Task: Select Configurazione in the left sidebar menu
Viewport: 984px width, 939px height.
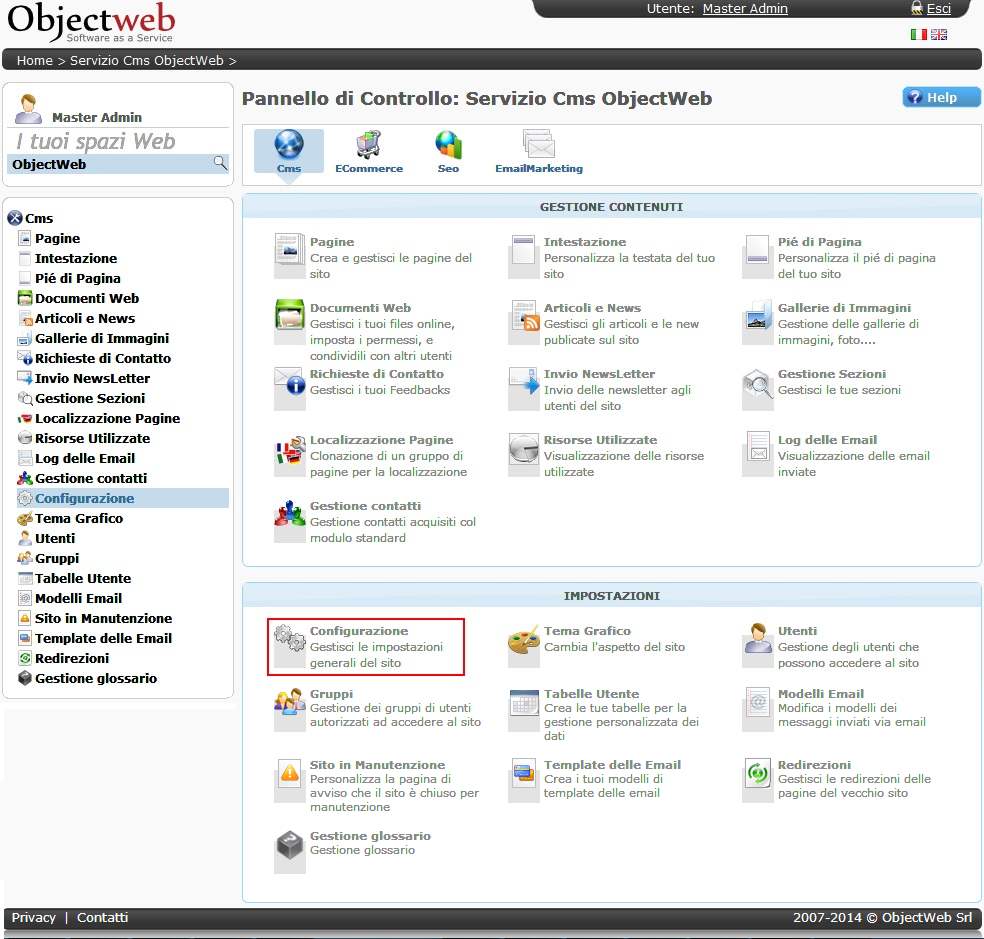Action: (84, 498)
